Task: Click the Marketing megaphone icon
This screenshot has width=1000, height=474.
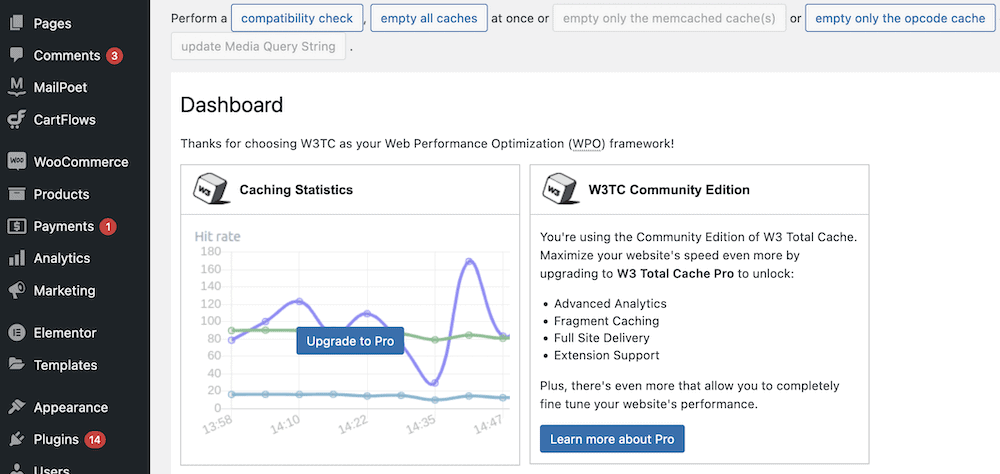Action: click(17, 290)
